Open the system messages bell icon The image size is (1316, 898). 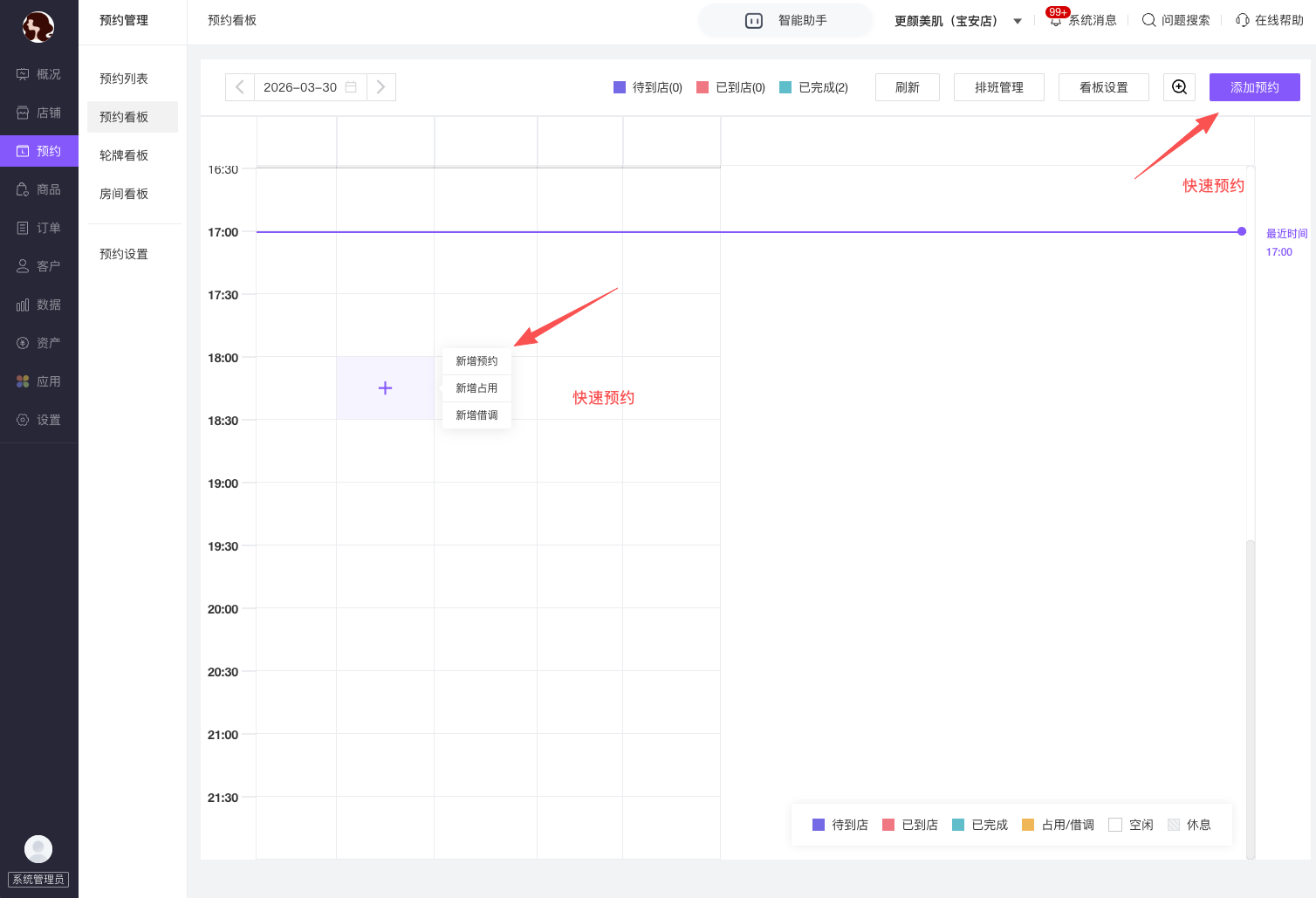click(1056, 21)
